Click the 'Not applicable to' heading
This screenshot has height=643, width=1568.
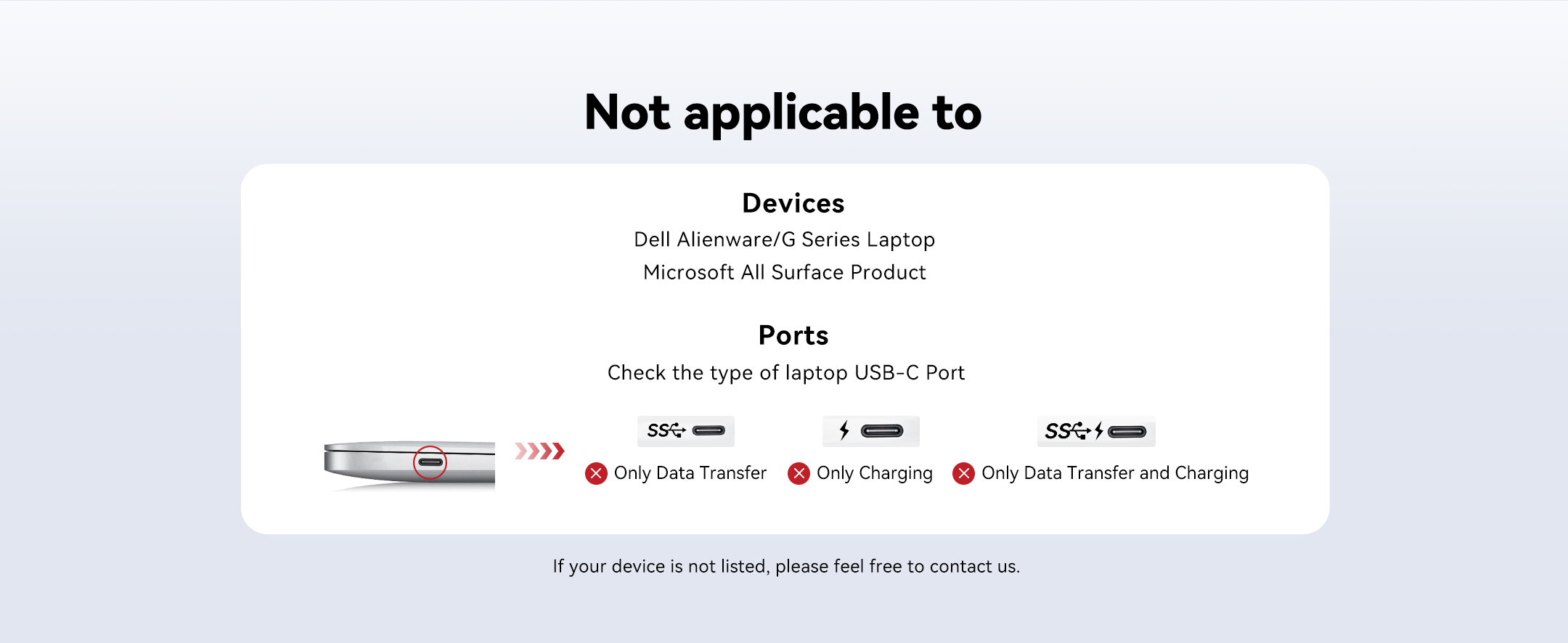coord(783,112)
